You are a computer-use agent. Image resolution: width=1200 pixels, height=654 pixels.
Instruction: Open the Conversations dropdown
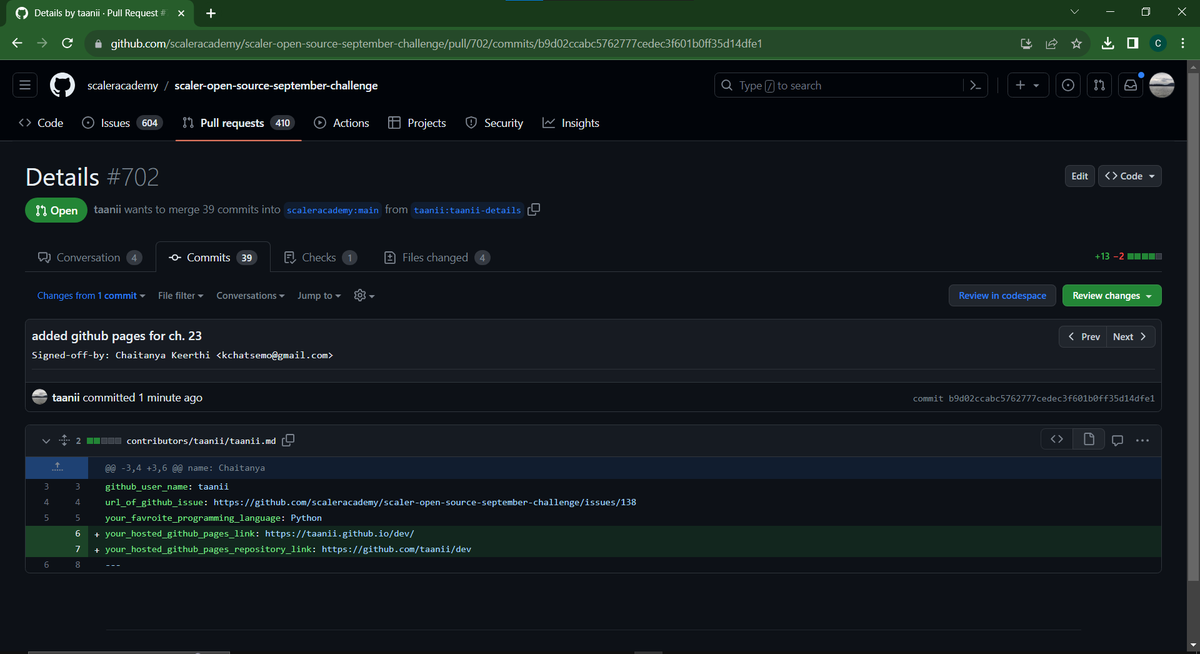click(251, 296)
